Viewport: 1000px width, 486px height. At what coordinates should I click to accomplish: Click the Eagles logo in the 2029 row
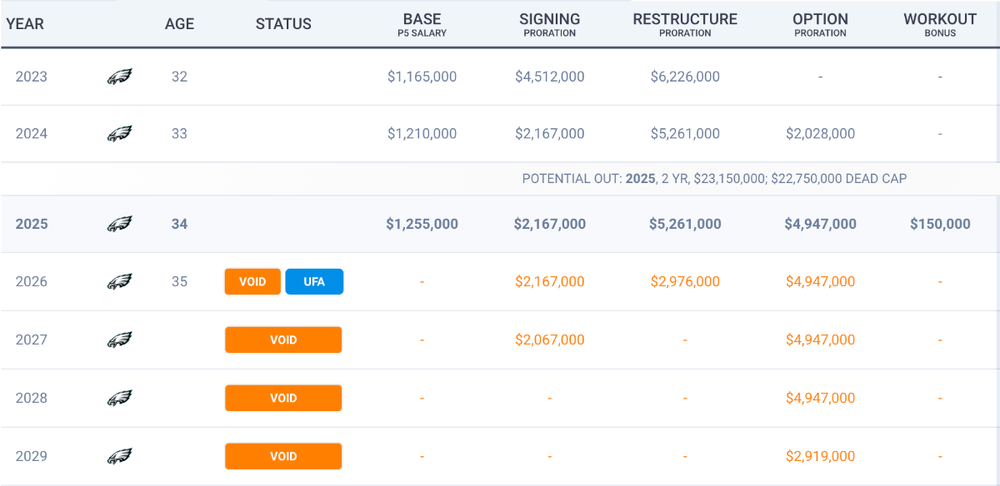click(120, 456)
